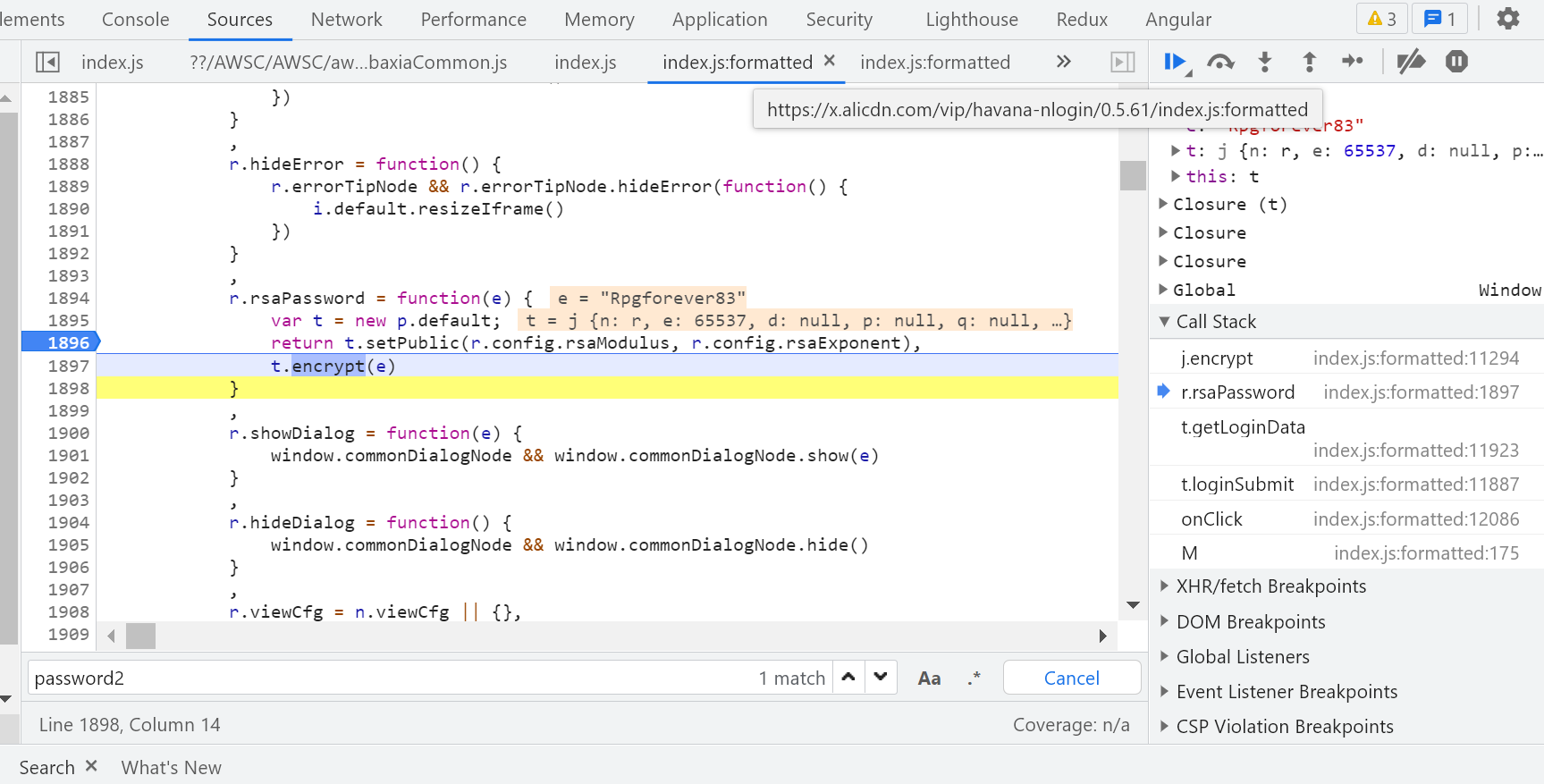Step over next function call
The image size is (1544, 784).
pyautogui.click(x=1220, y=62)
